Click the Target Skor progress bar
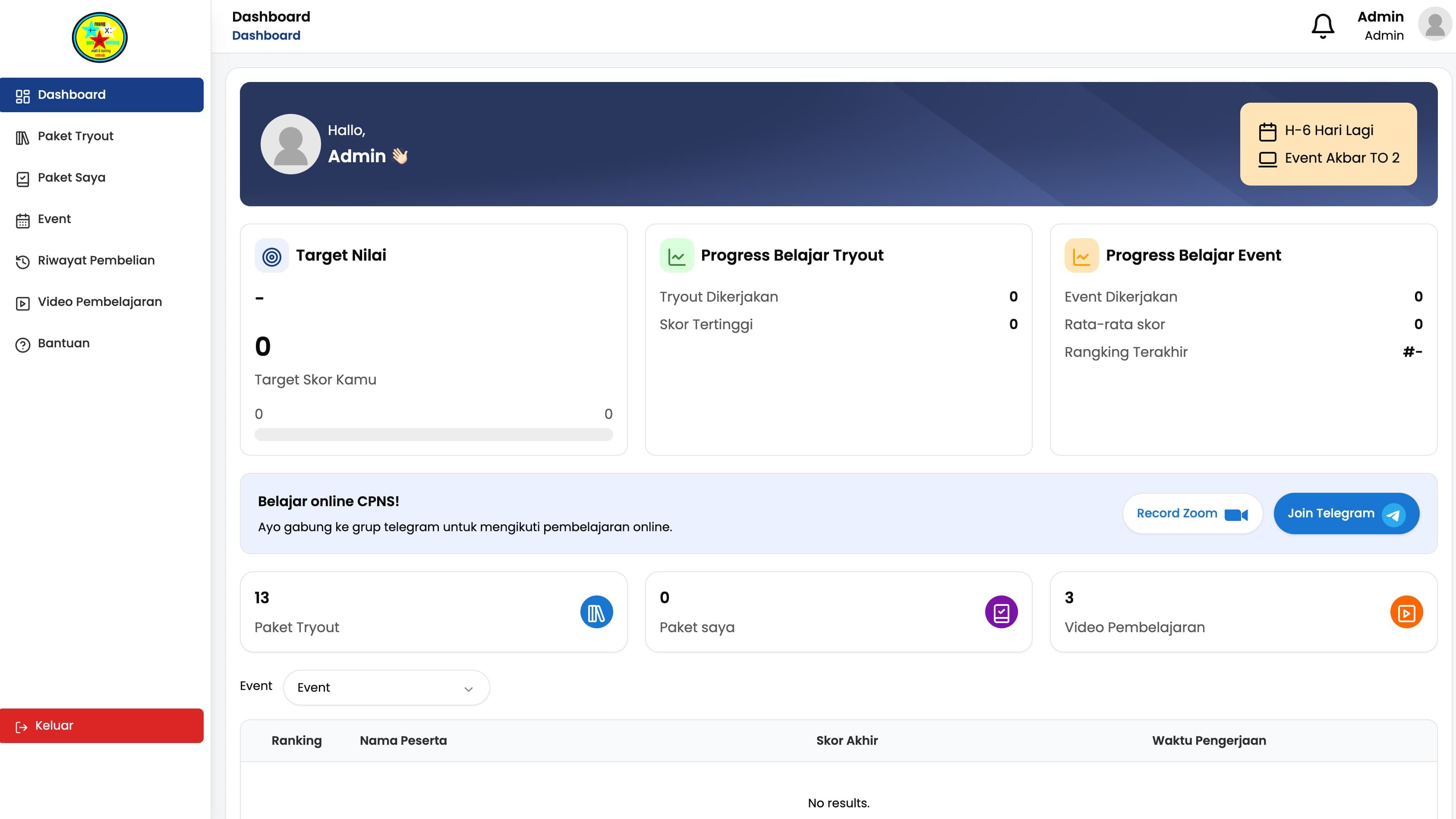This screenshot has height=819, width=1456. pos(434,435)
